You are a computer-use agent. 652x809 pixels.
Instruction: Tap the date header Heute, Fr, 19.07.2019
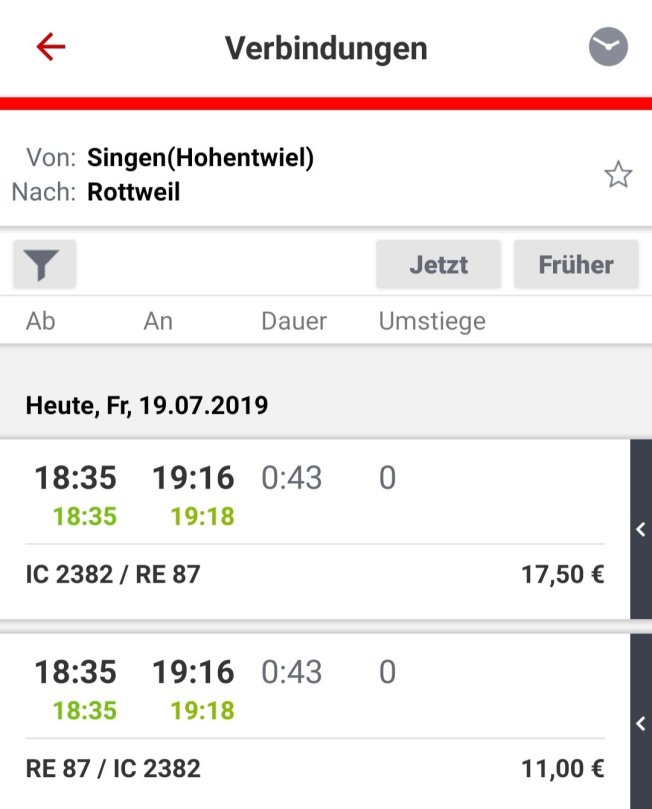[146, 405]
